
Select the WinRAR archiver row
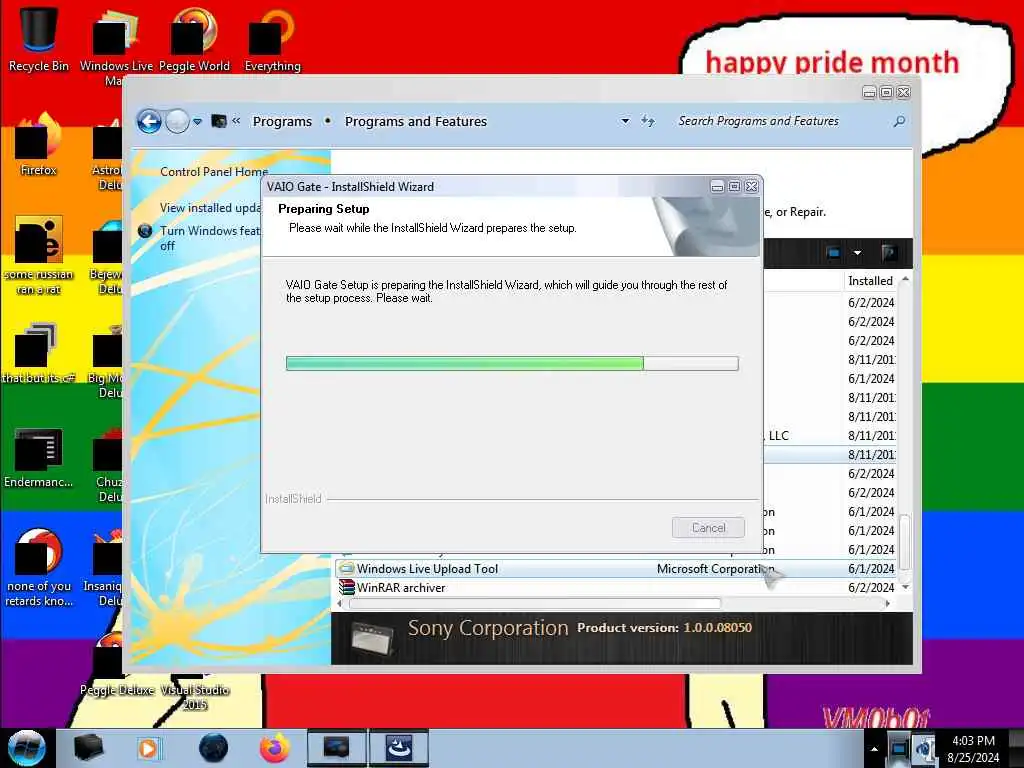pos(617,588)
